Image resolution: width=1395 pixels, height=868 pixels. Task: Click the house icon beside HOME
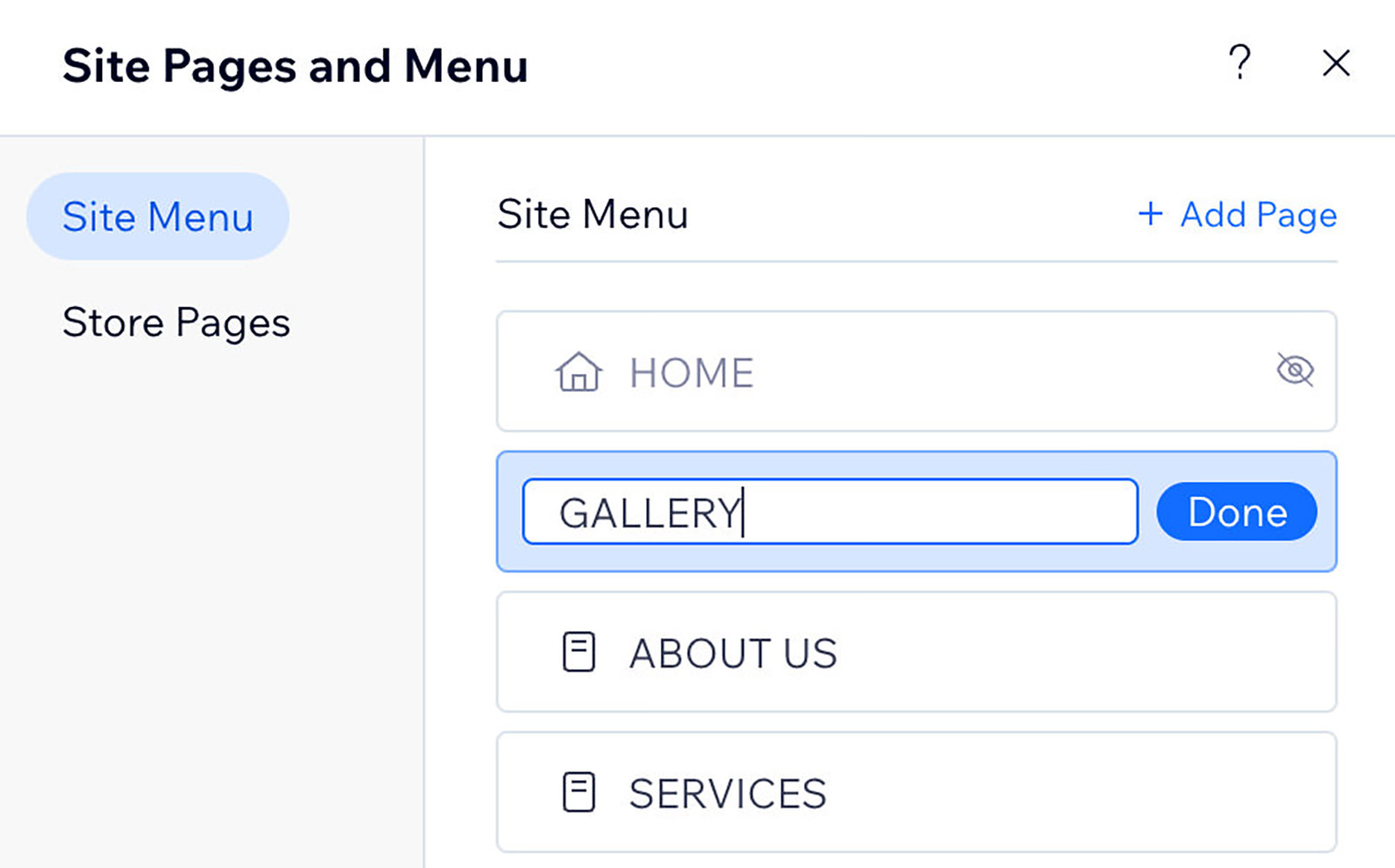pos(578,372)
